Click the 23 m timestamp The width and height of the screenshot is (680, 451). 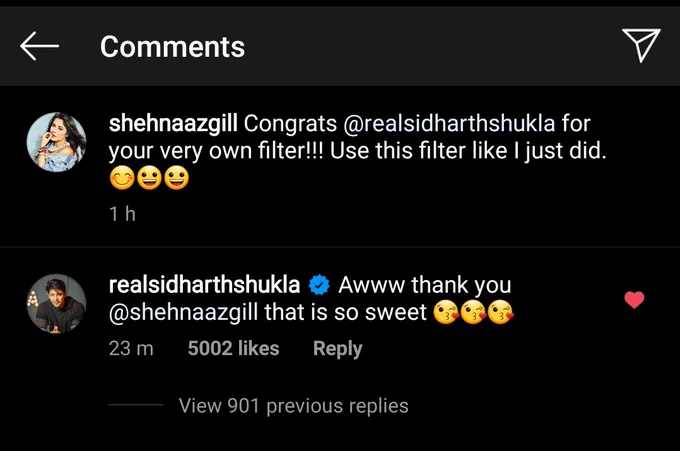pos(131,349)
